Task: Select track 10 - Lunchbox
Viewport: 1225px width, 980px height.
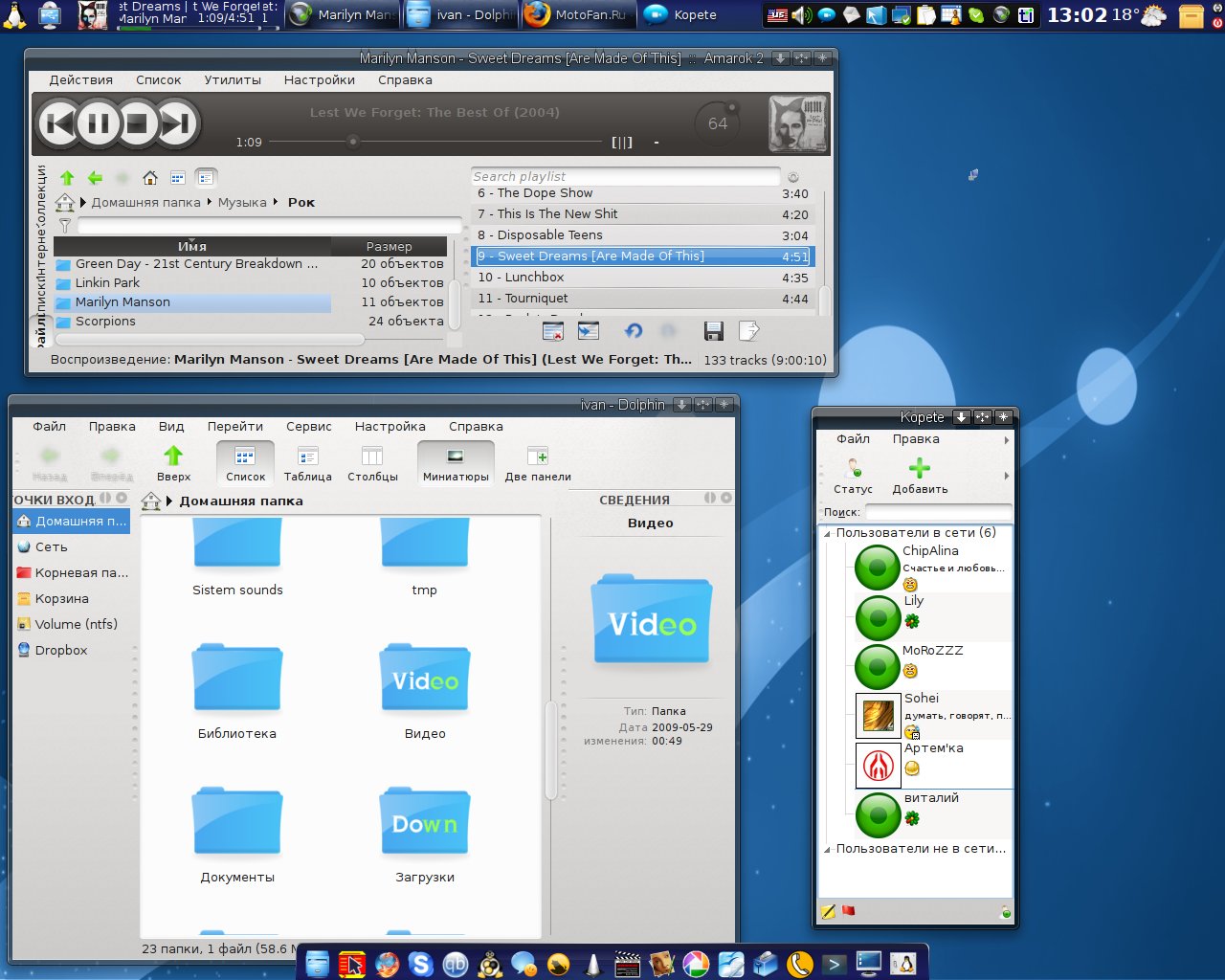Action: click(x=643, y=277)
